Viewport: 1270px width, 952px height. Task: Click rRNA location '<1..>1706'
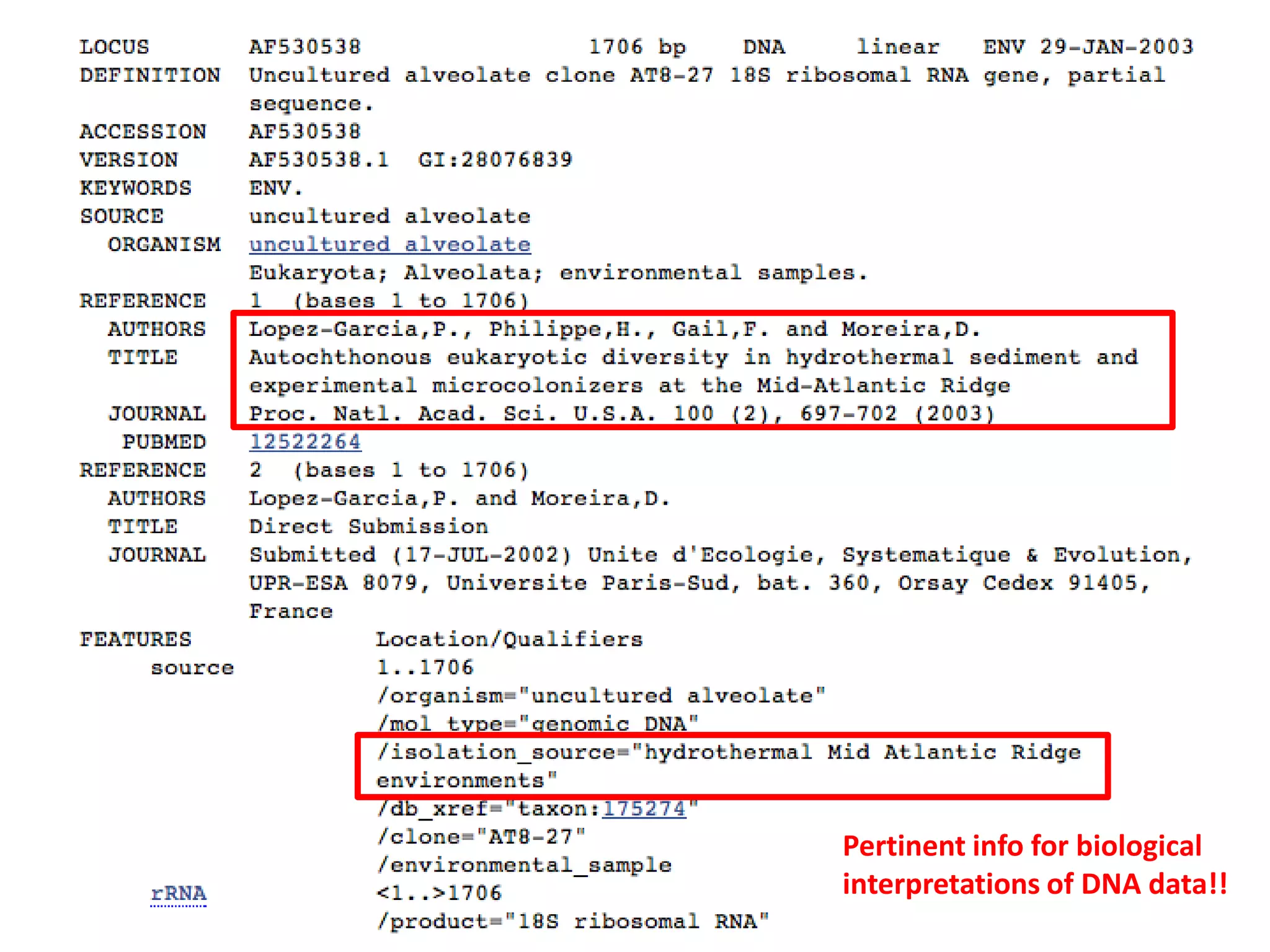tap(438, 894)
